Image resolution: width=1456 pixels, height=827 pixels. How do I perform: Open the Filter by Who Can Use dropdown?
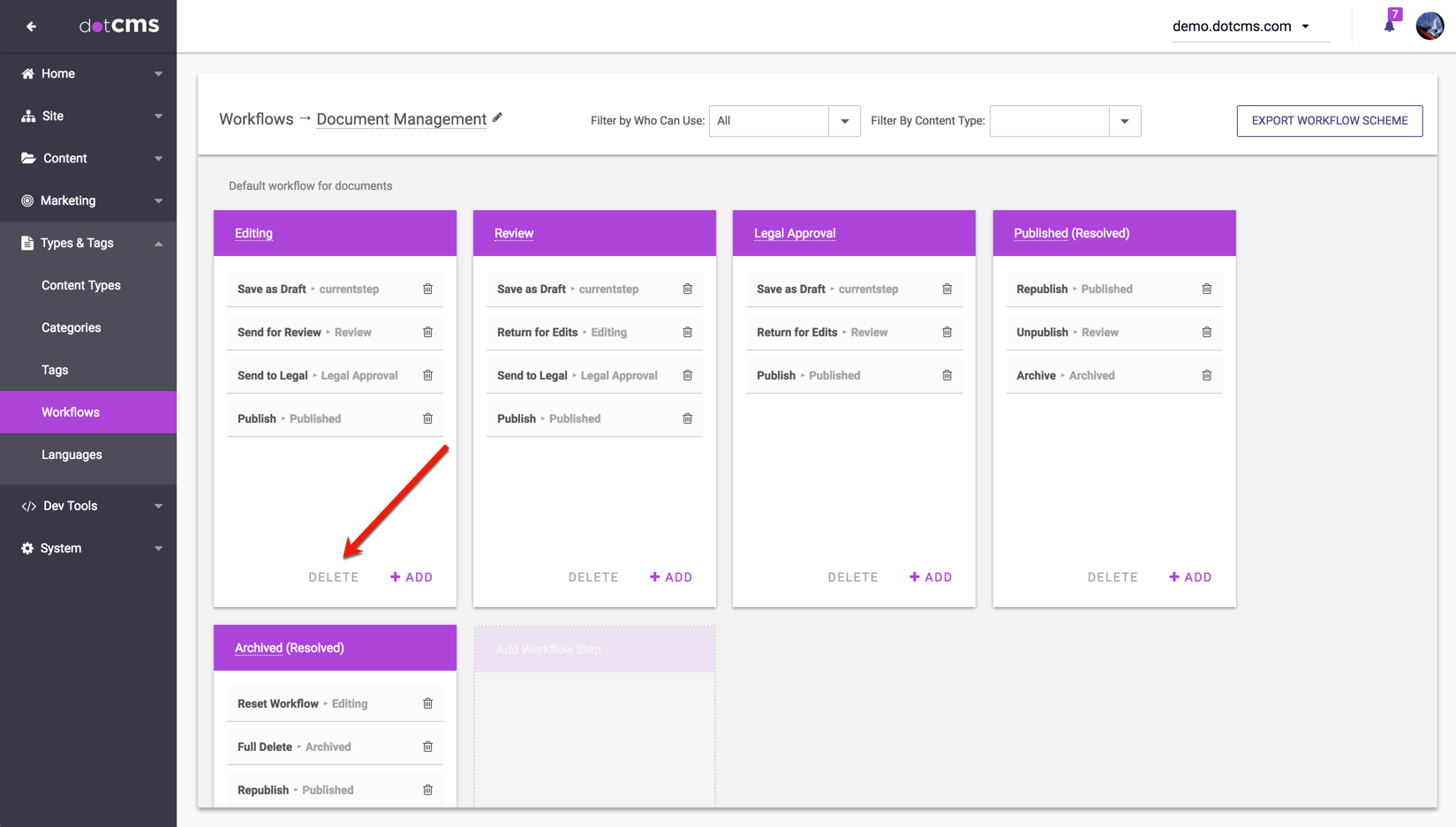click(x=844, y=121)
